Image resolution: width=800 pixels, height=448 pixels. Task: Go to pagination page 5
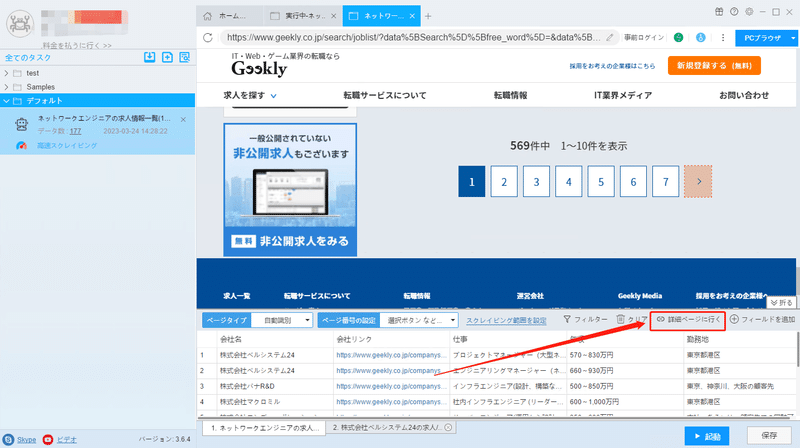(x=601, y=181)
